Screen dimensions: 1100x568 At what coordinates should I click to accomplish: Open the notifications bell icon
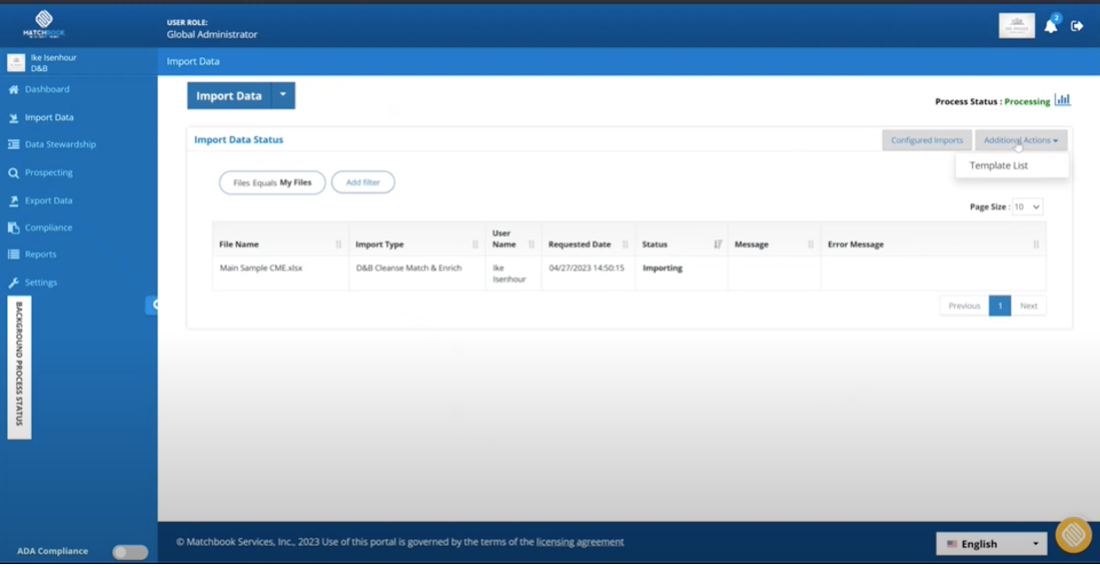[1051, 26]
